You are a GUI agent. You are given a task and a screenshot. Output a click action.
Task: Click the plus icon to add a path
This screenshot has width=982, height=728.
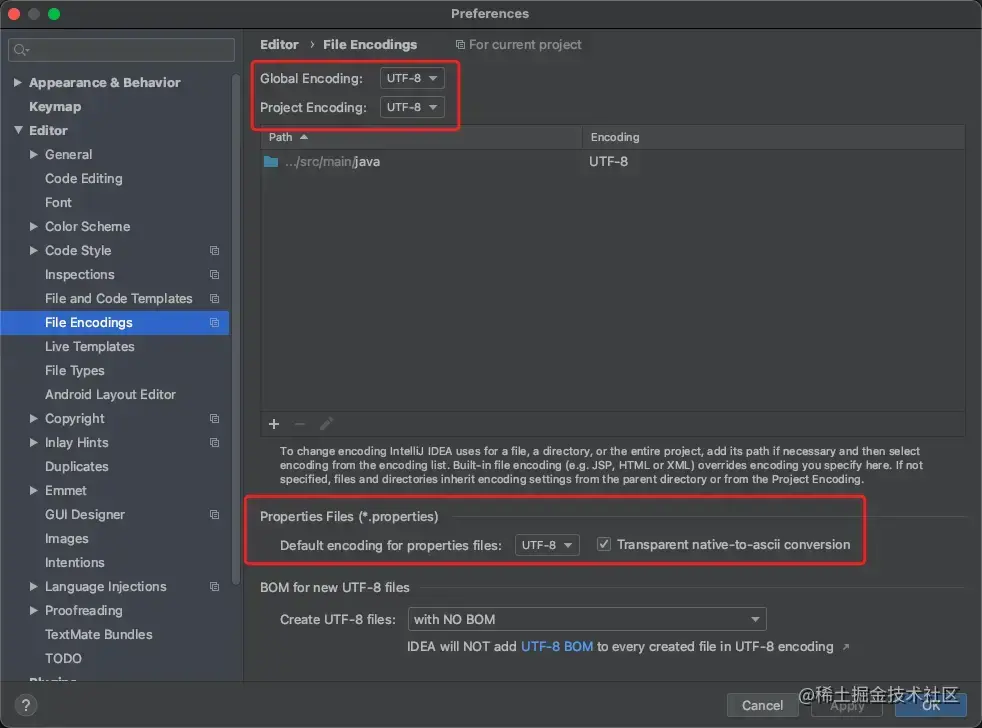coord(274,424)
